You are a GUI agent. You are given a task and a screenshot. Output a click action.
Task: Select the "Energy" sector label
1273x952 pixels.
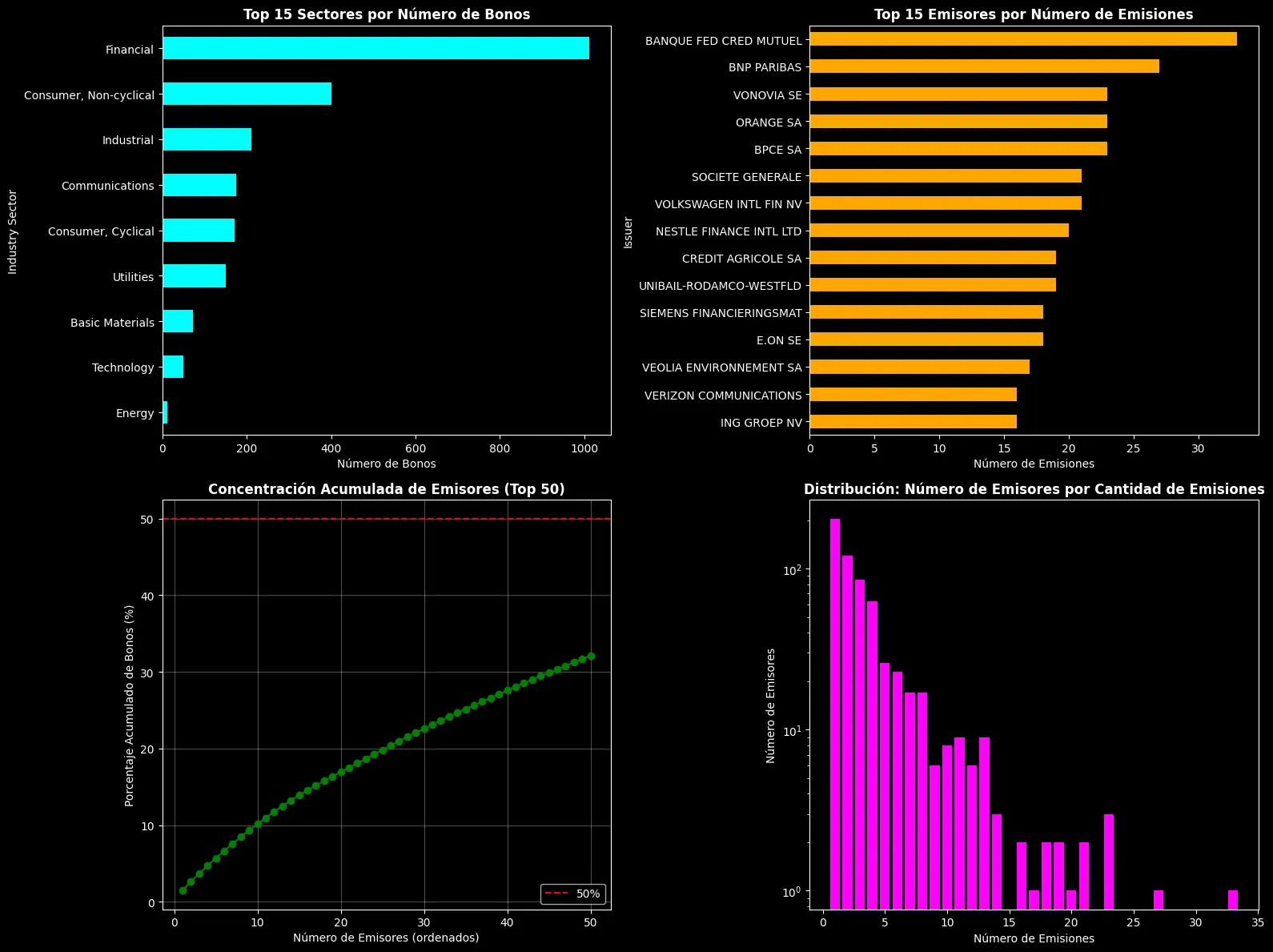pos(135,413)
